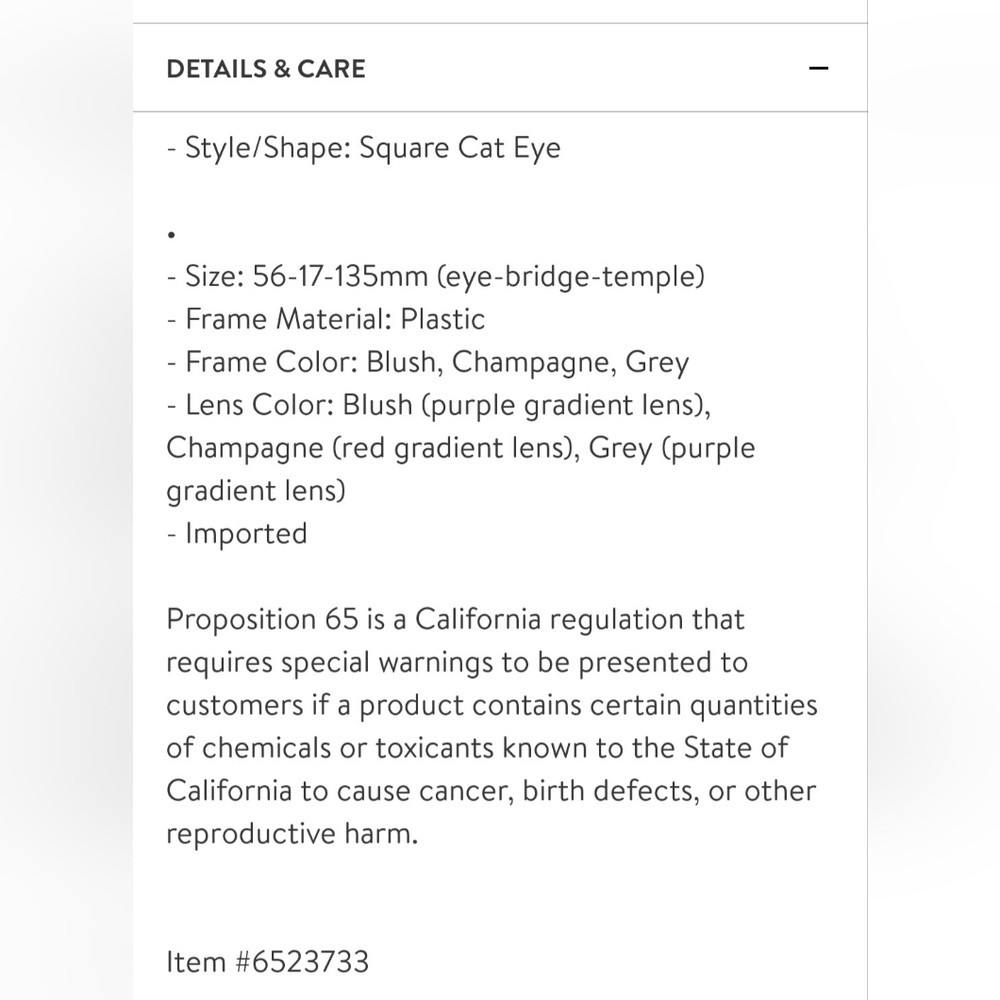Viewport: 1000px width, 1000px height.
Task: Select the Size: 56-17-135mm text line
Action: 436,277
